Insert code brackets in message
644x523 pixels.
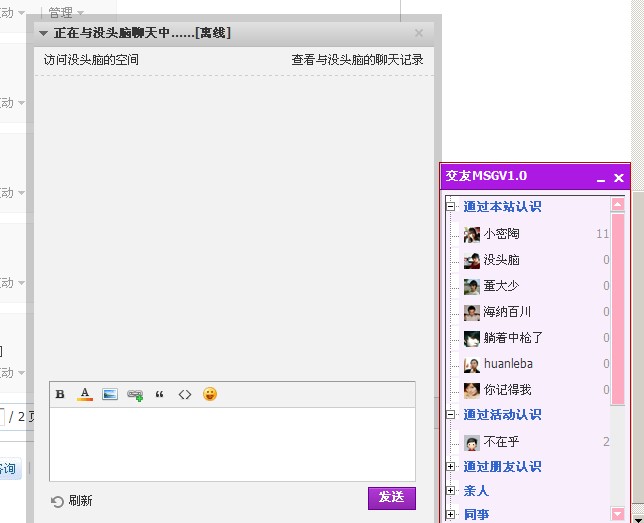[185, 395]
